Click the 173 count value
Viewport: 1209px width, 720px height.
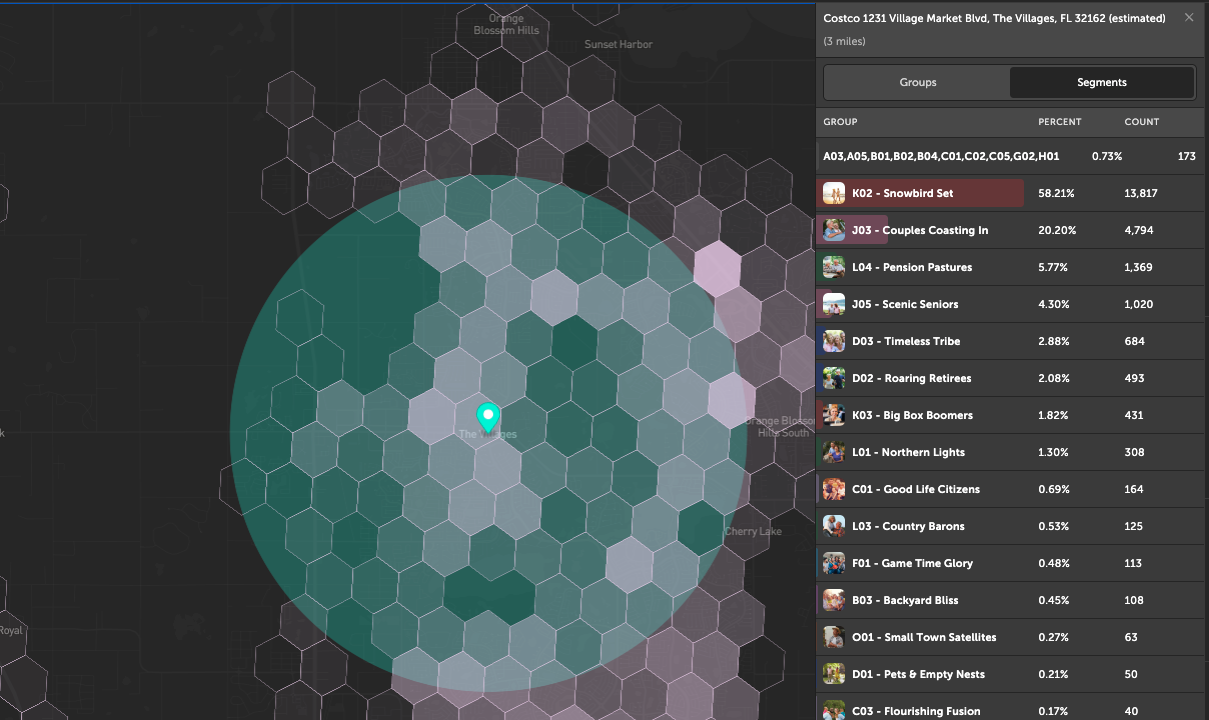pyautogui.click(x=1187, y=156)
